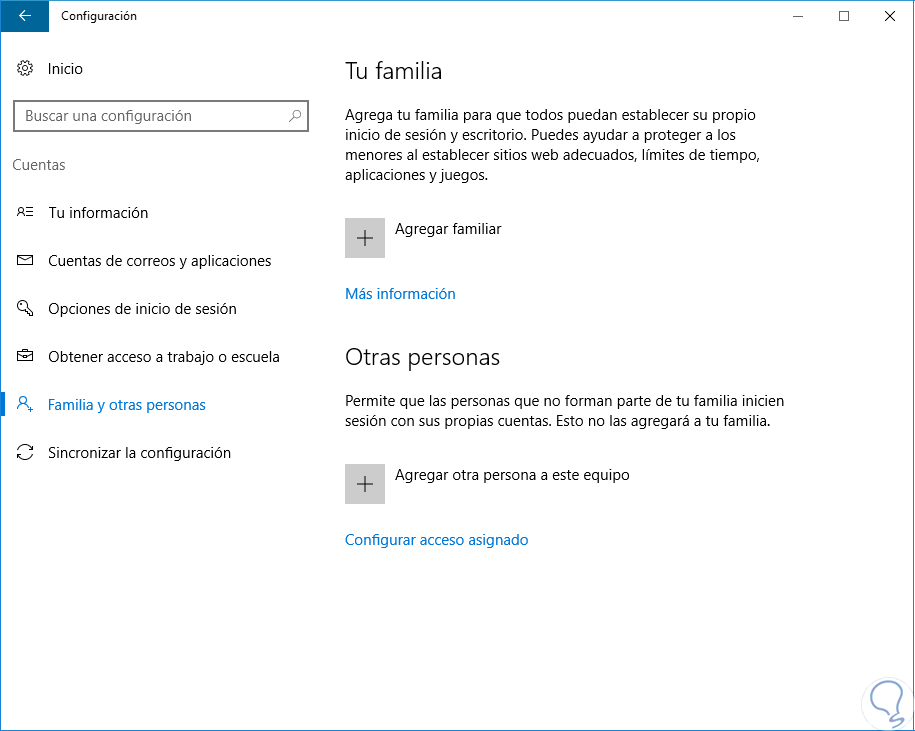
Task: Select Familia y otras personas menu item
Action: 127,405
